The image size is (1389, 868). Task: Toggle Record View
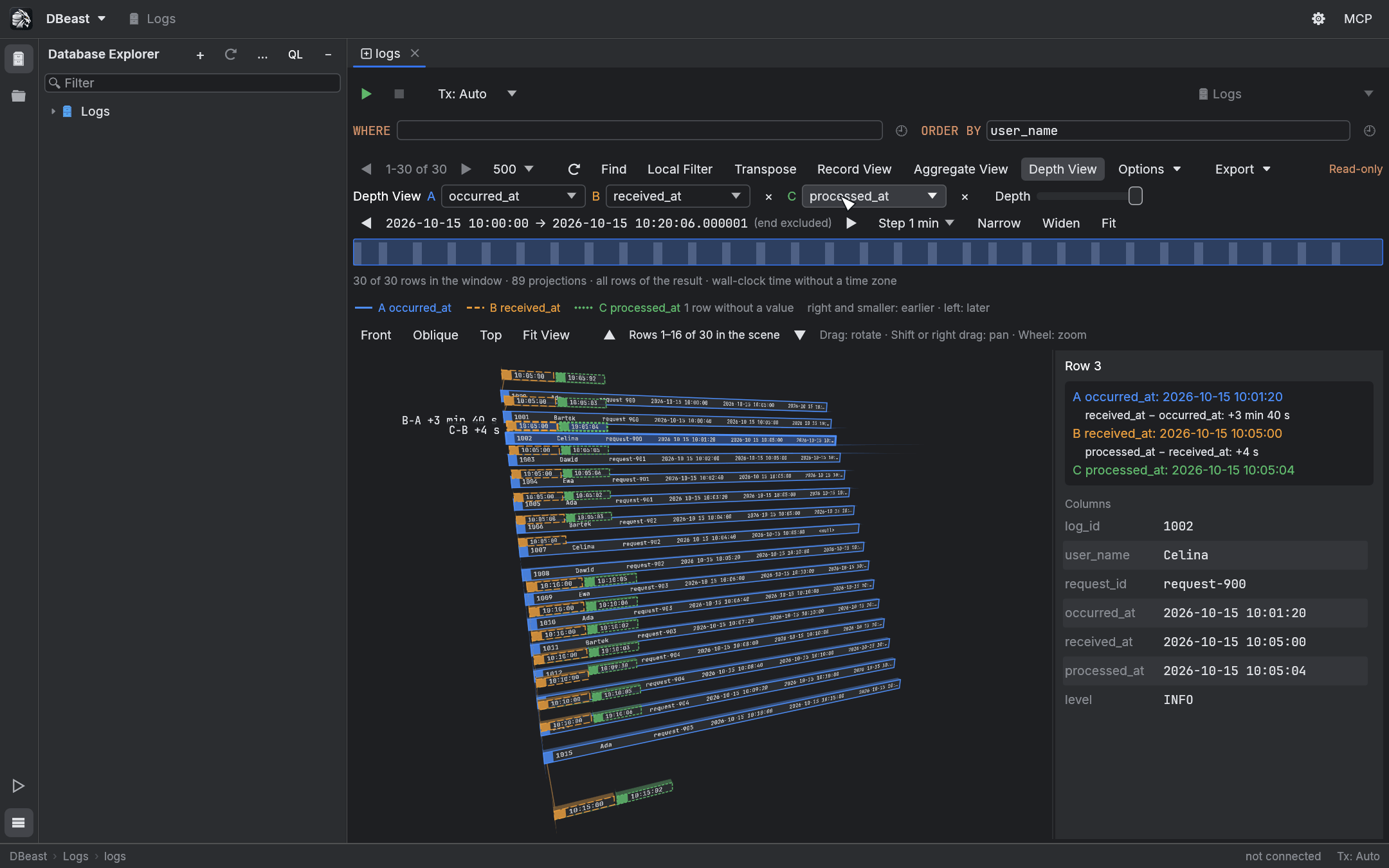click(x=854, y=169)
